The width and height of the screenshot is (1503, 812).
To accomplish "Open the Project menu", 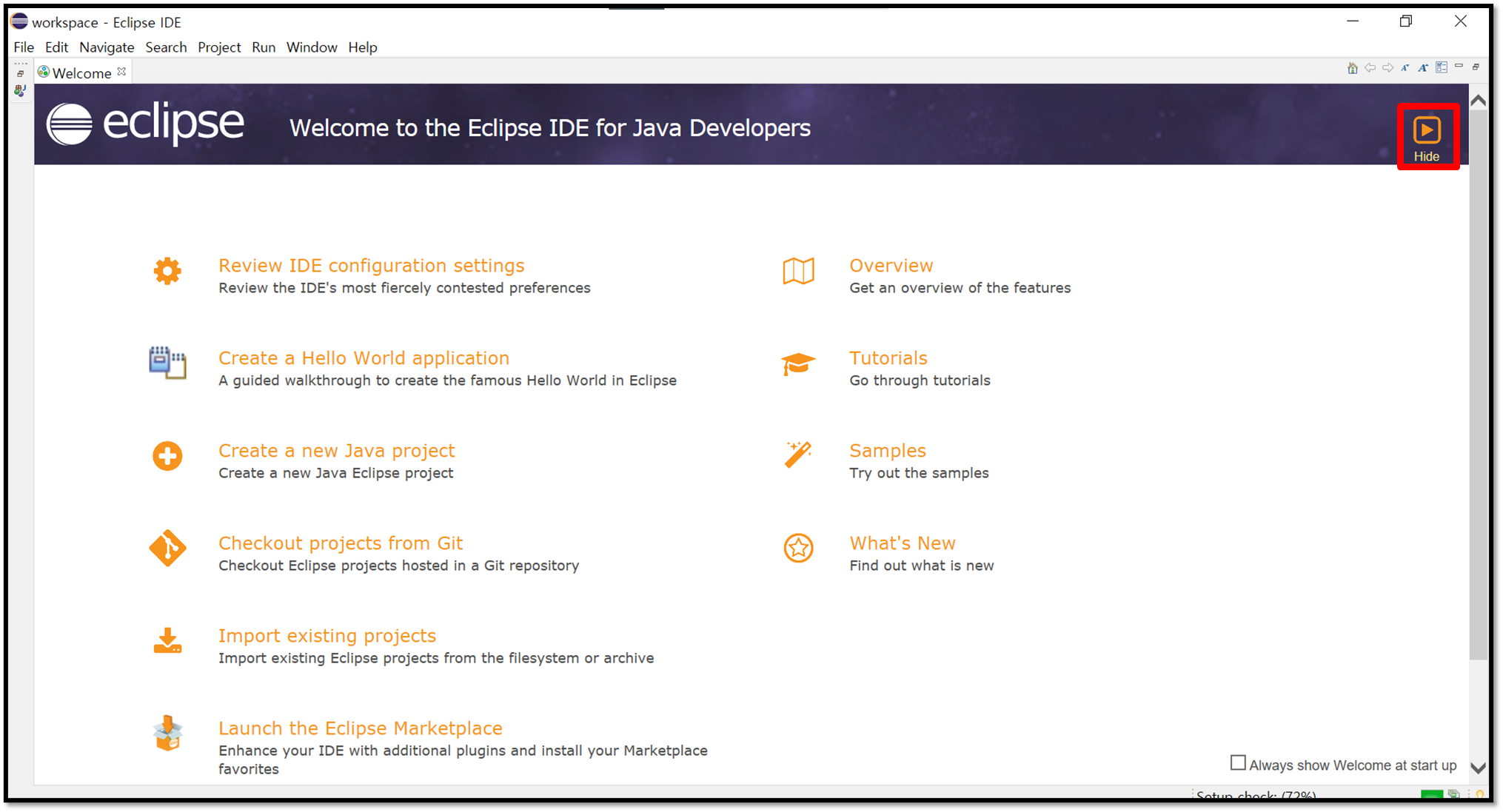I will click(x=219, y=47).
